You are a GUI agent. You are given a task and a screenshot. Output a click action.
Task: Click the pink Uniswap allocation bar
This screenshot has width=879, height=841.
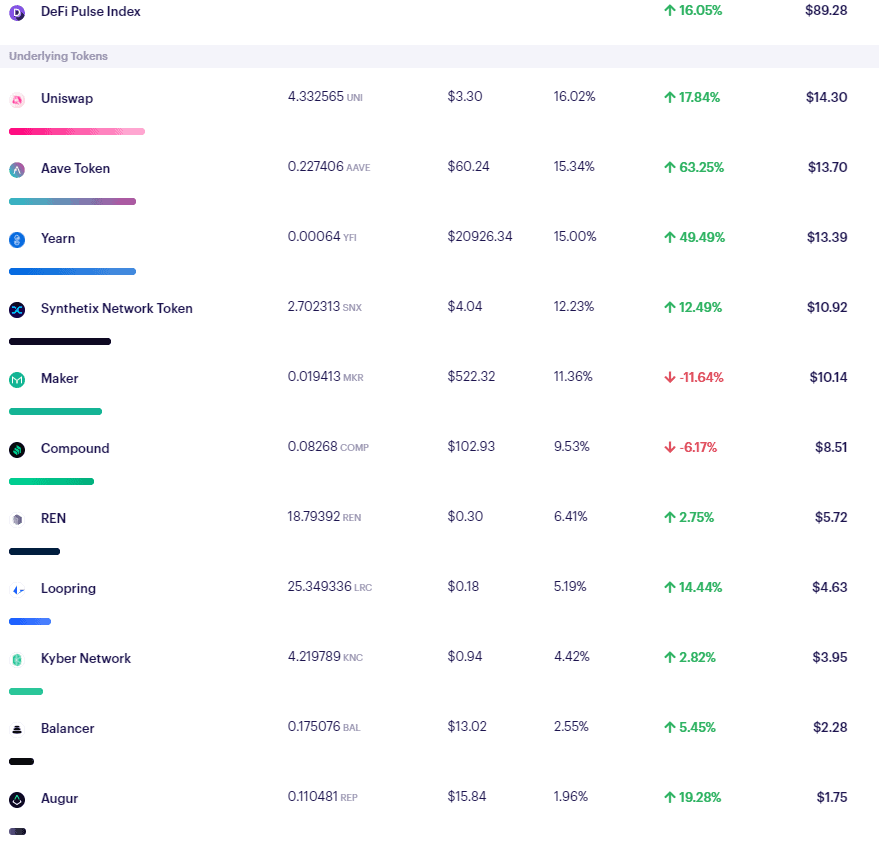click(77, 132)
